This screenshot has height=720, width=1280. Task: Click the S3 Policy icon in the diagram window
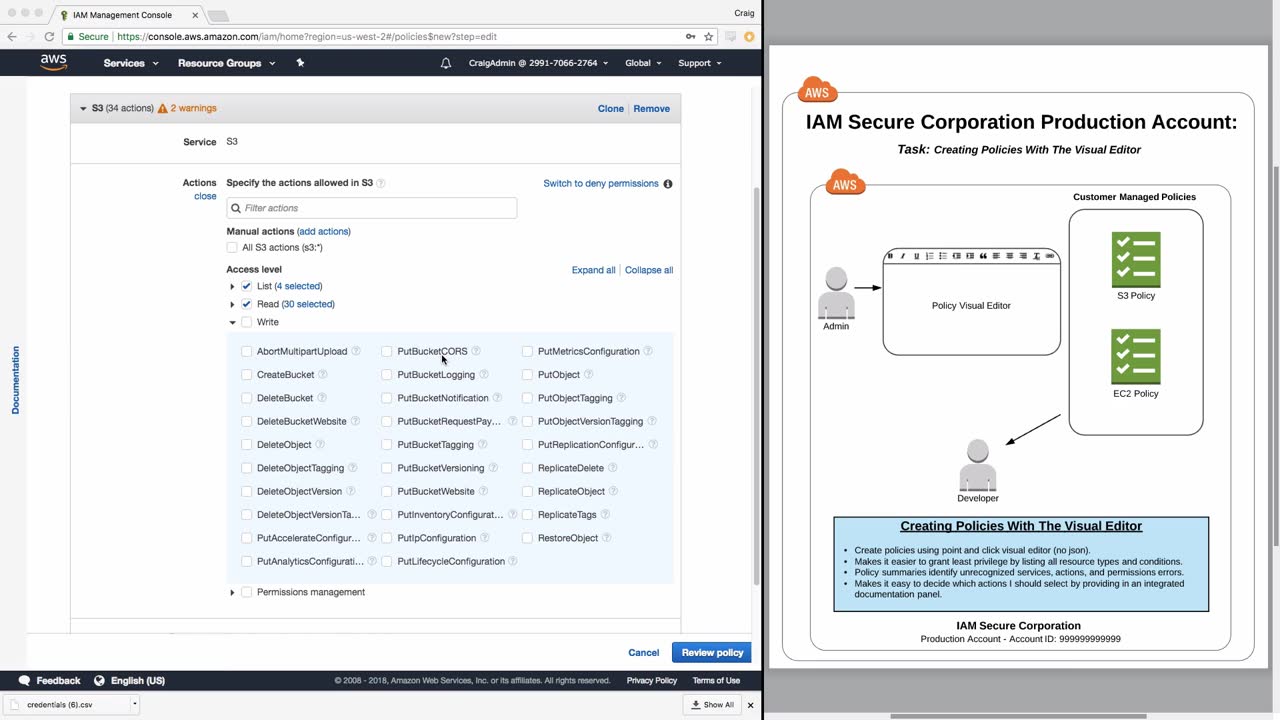1136,260
